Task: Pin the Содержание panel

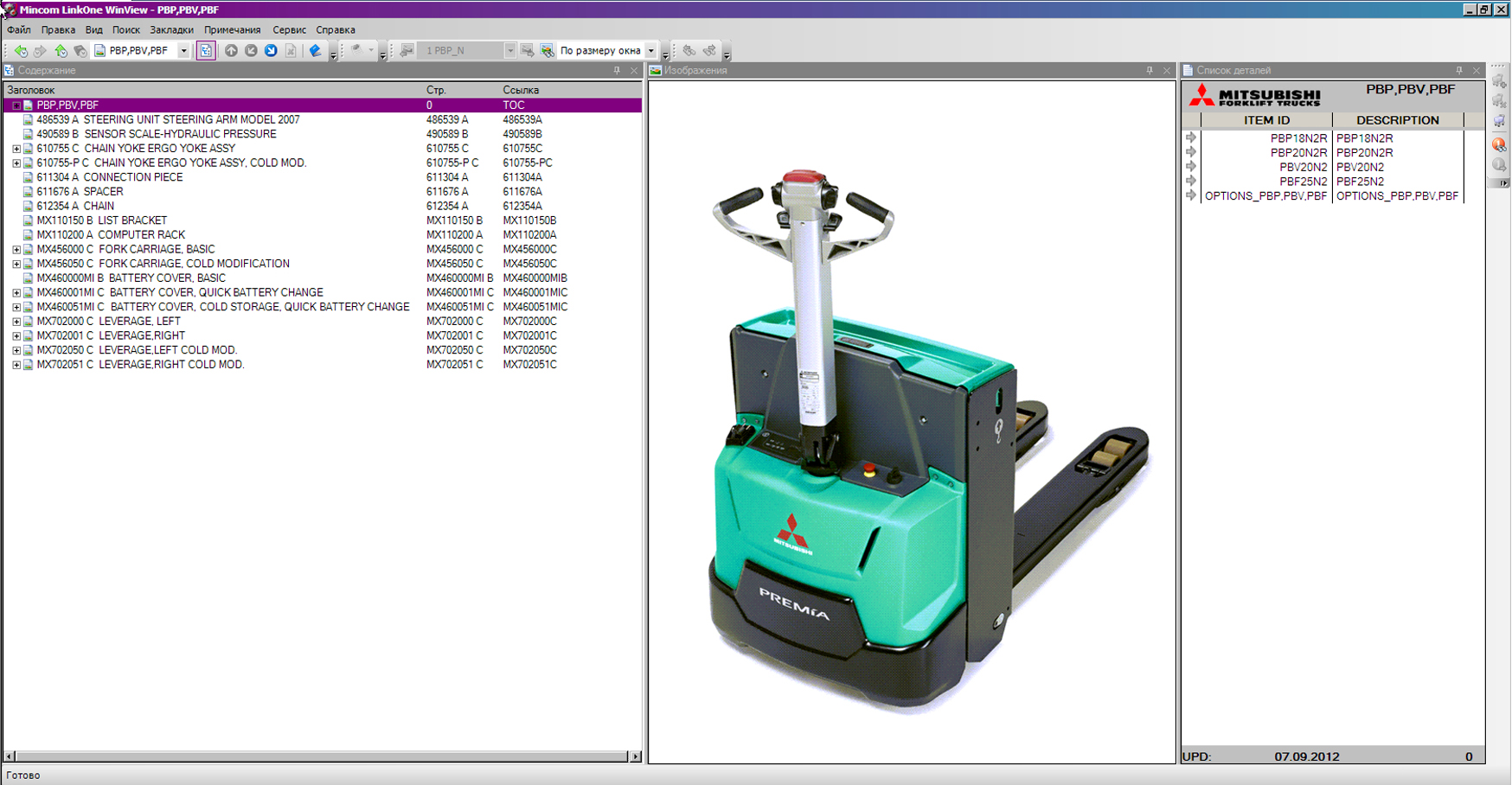Action: coord(617,71)
